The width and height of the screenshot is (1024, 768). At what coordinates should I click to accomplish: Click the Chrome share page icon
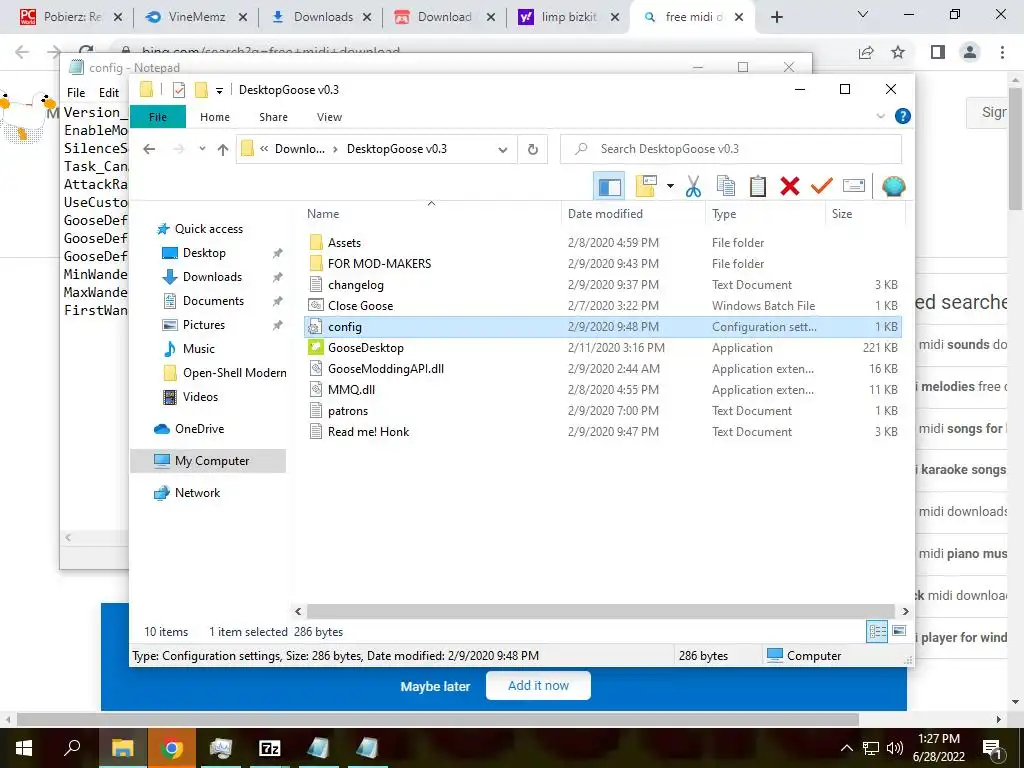[866, 52]
